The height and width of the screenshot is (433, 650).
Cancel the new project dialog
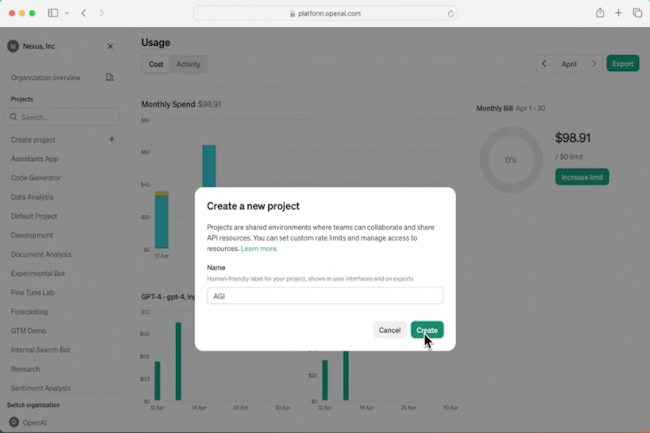click(x=389, y=330)
